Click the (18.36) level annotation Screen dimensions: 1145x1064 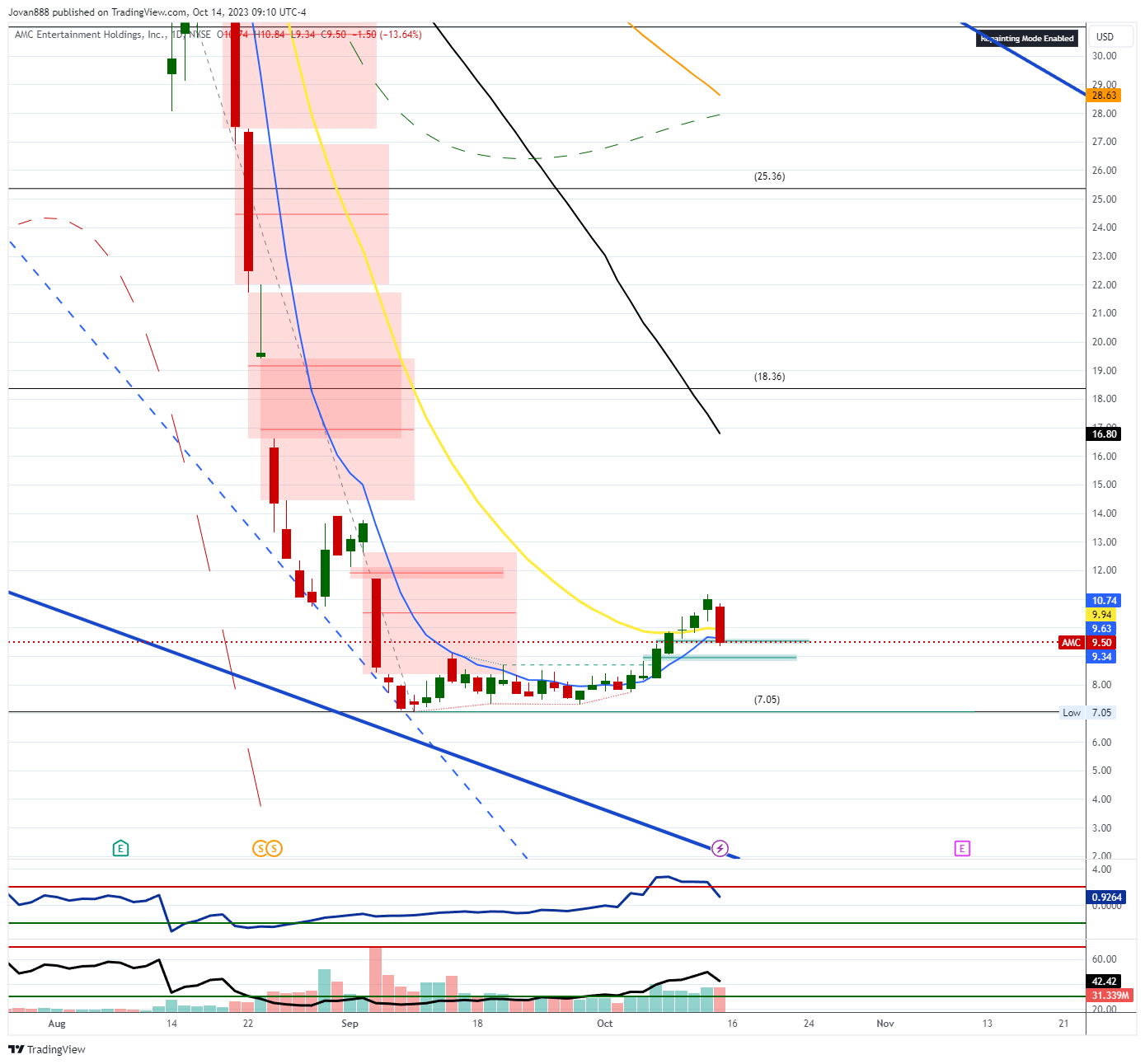tap(769, 377)
